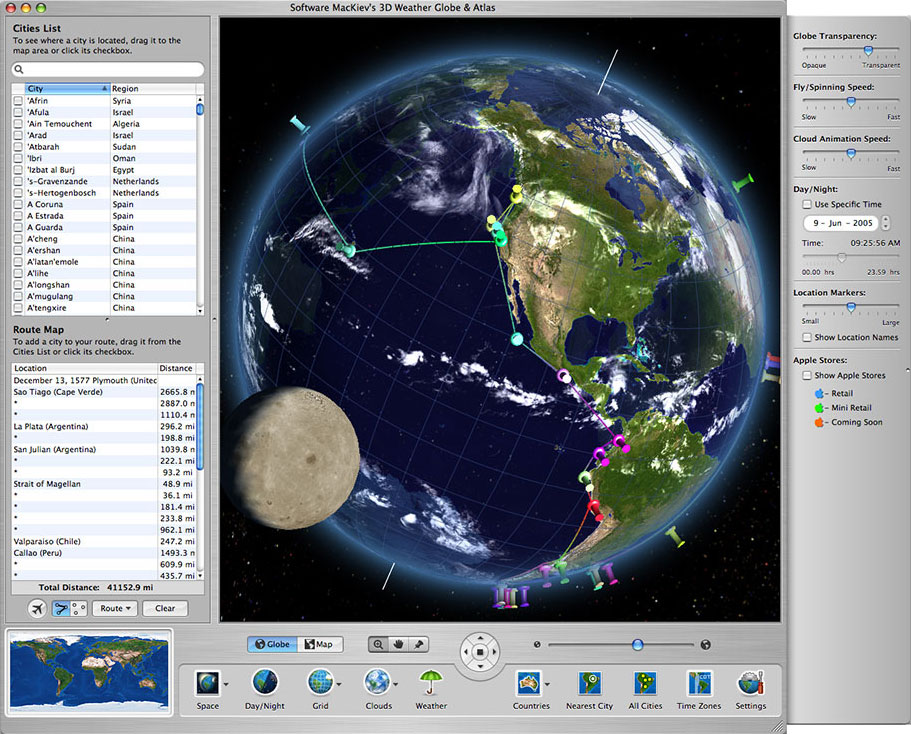
Task: Check the 's-Hertogenbosch city checkbox
Action: (x=18, y=193)
